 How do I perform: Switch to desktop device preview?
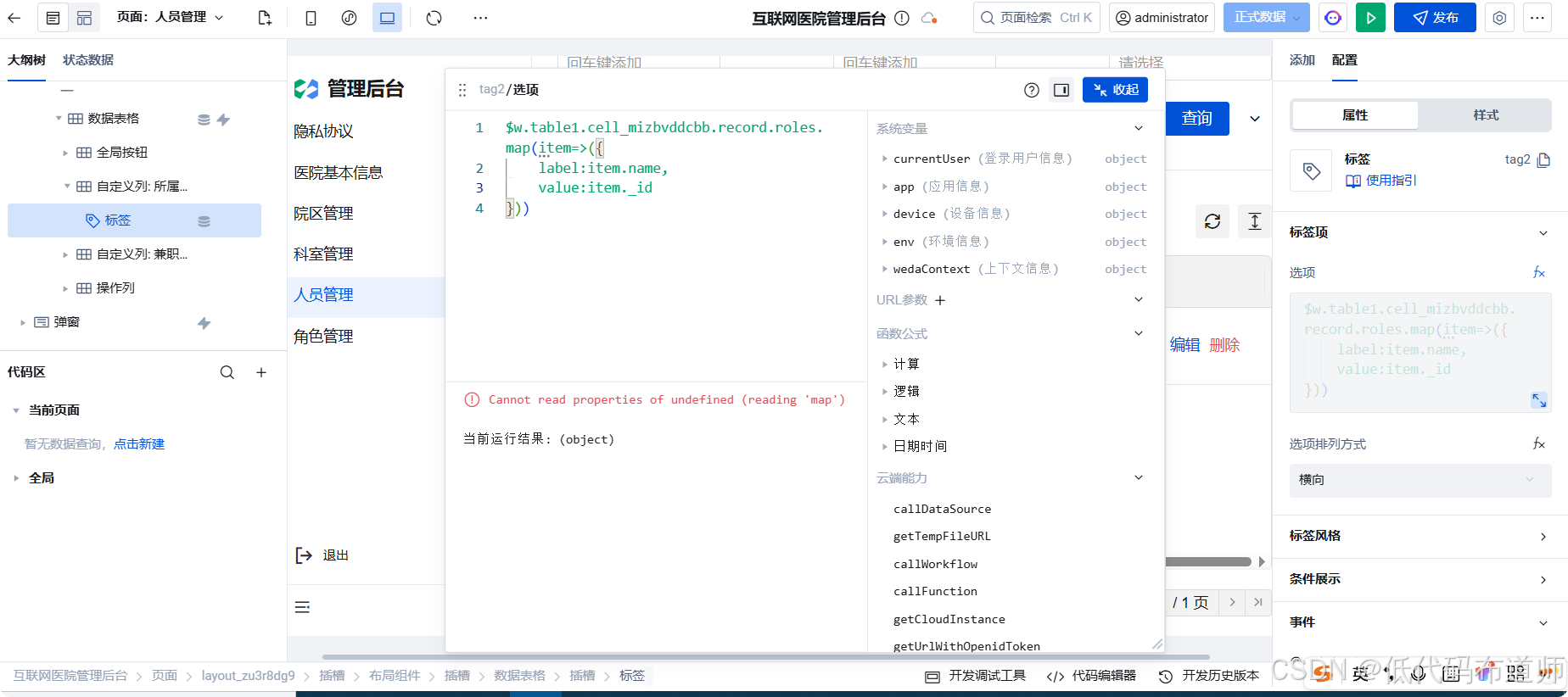(387, 18)
